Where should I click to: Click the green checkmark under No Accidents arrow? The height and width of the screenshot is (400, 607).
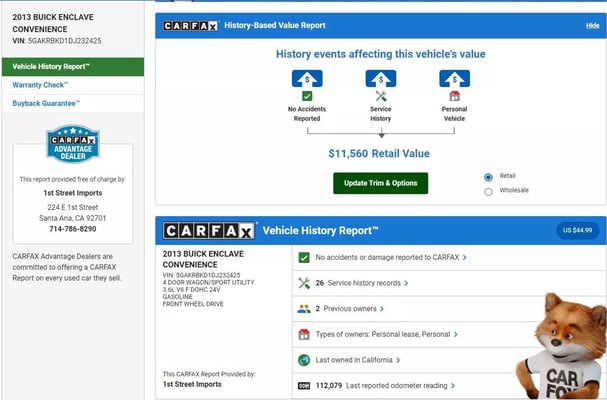(307, 96)
